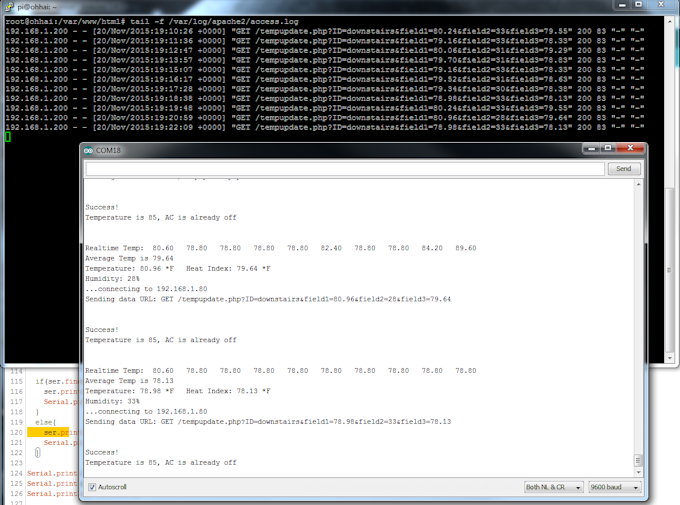Viewport: 680px width, 505px height.
Task: Click the 82.40 realtime temp value
Action: tap(331, 248)
